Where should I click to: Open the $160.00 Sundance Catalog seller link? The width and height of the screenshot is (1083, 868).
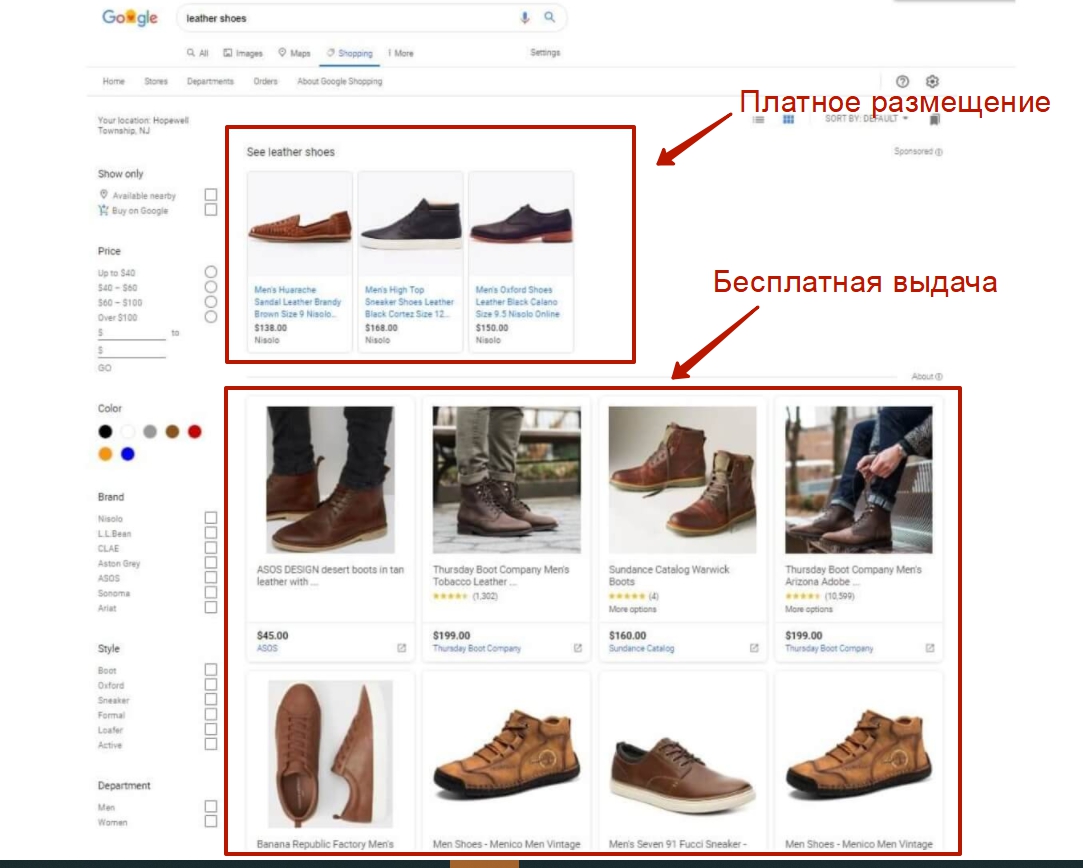tap(642, 648)
